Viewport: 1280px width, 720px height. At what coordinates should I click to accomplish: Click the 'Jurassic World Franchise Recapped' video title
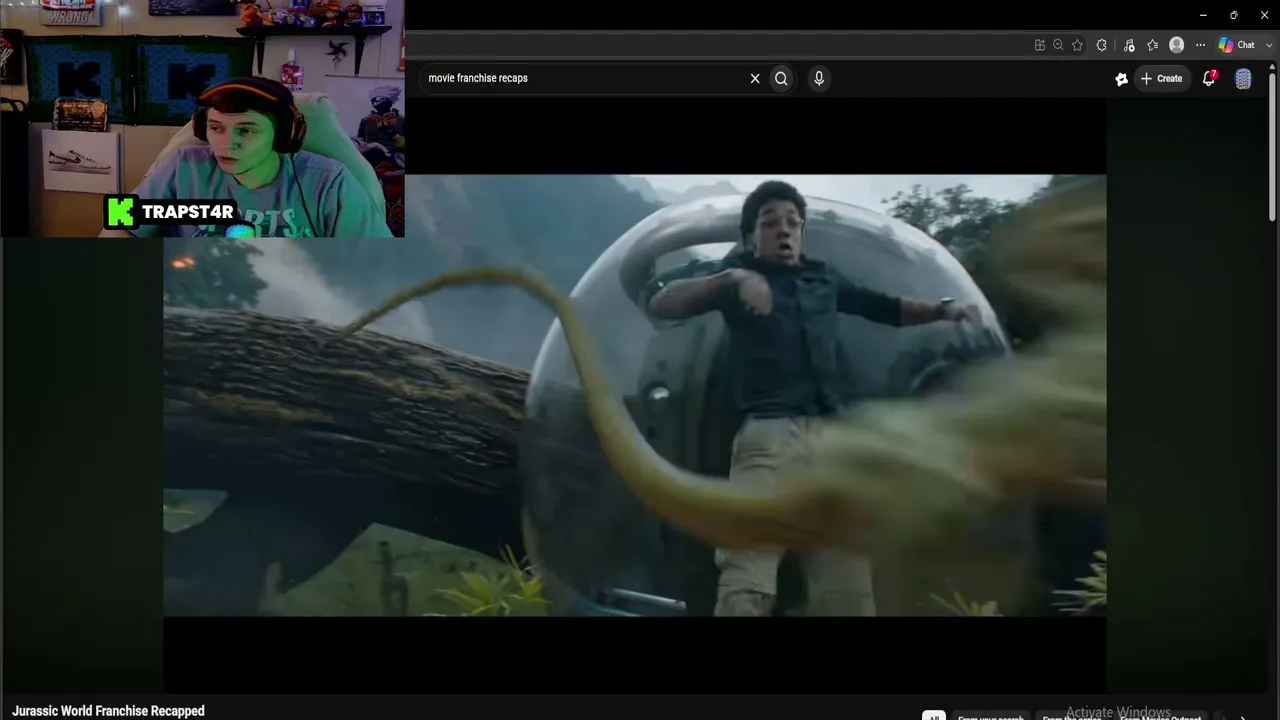[108, 711]
